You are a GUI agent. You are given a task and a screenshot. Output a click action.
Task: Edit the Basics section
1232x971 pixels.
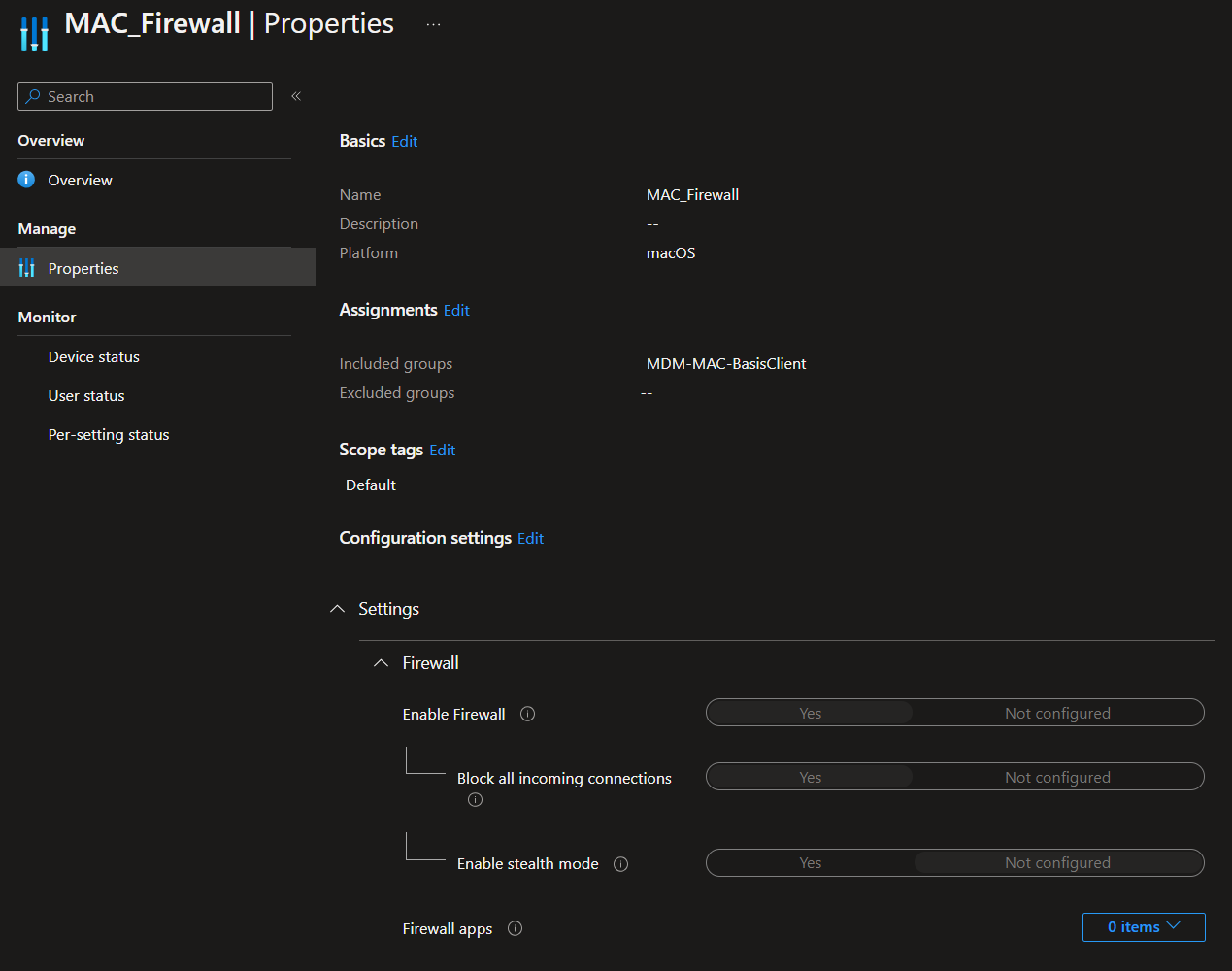pos(405,141)
